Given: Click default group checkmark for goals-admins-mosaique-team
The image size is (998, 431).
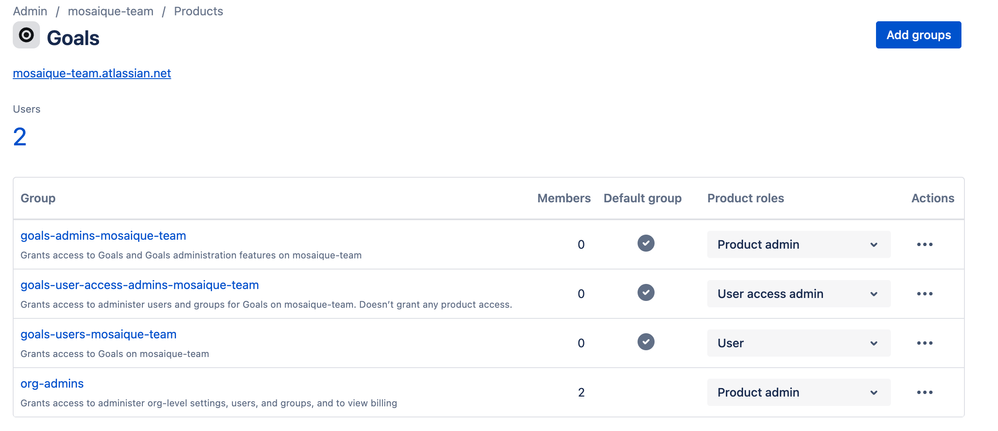Looking at the screenshot, I should [x=646, y=243].
